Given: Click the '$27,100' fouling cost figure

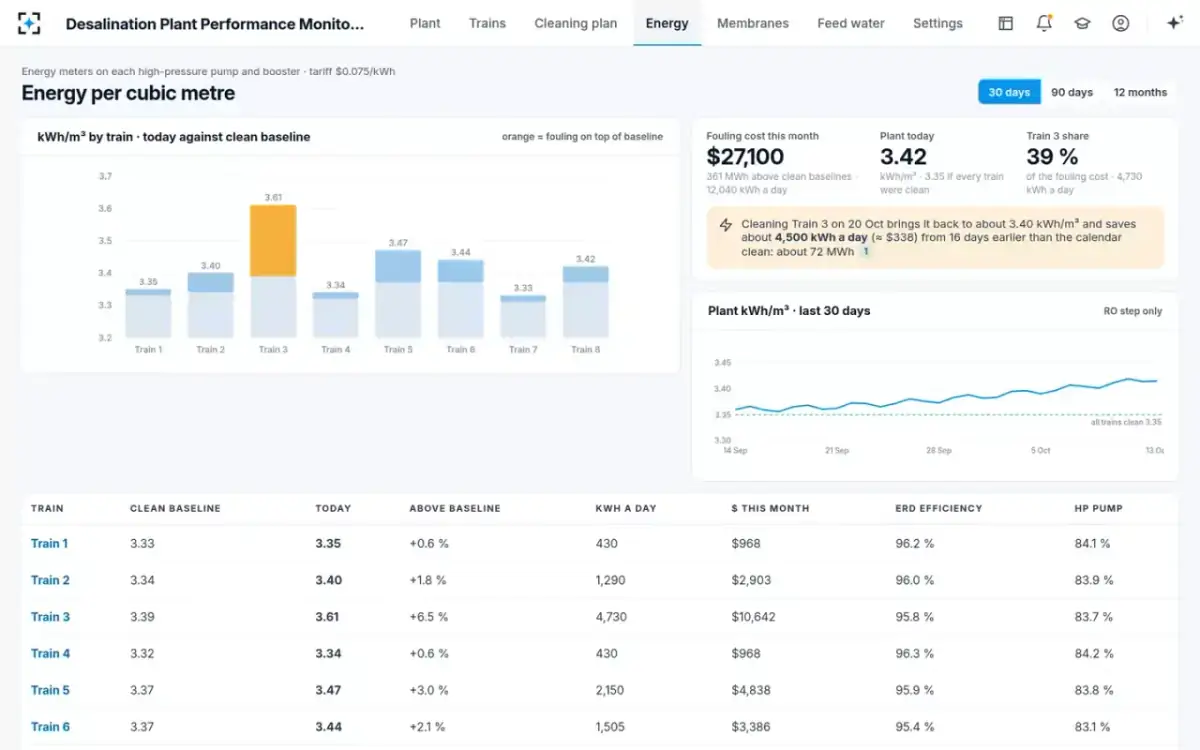Looking at the screenshot, I should coord(745,157).
